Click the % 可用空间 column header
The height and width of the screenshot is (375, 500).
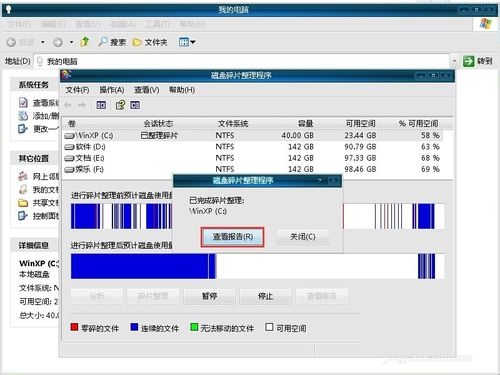[x=419, y=124]
